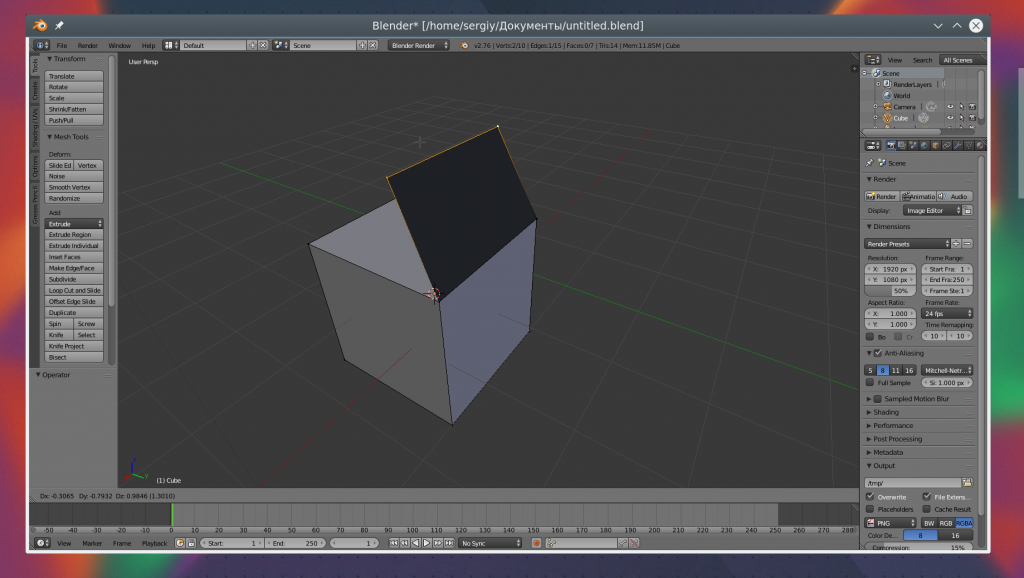The height and width of the screenshot is (578, 1024).
Task: Toggle the Overwrite checkbox
Action: coord(870,496)
